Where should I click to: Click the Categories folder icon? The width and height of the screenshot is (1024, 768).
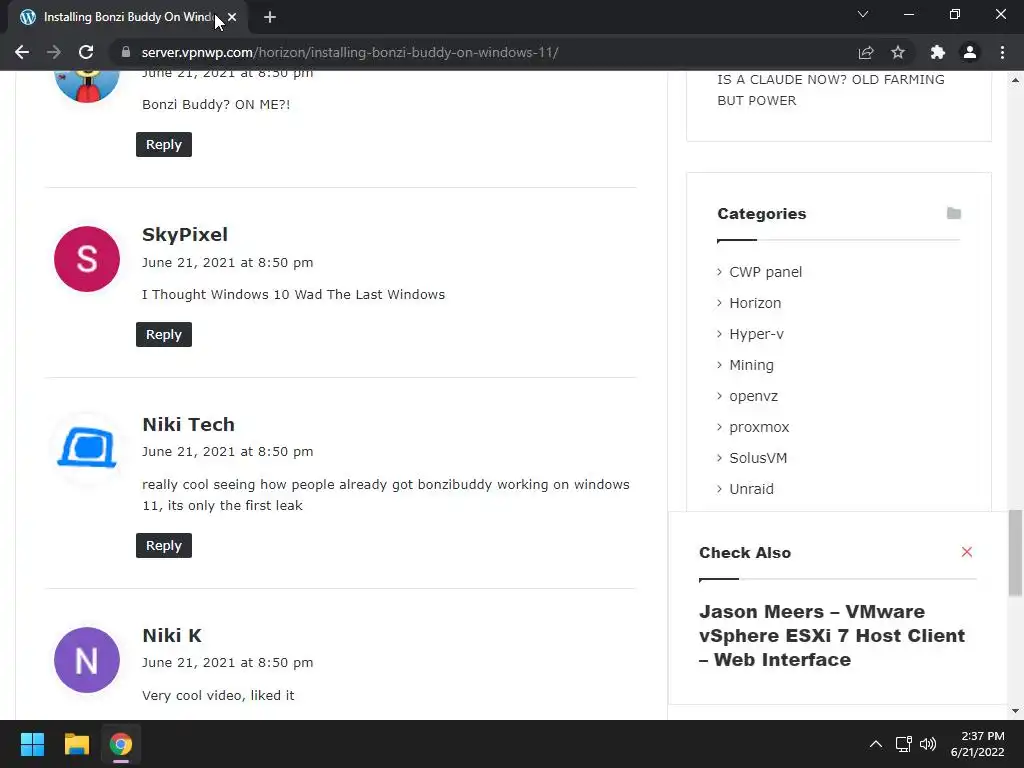pos(953,214)
